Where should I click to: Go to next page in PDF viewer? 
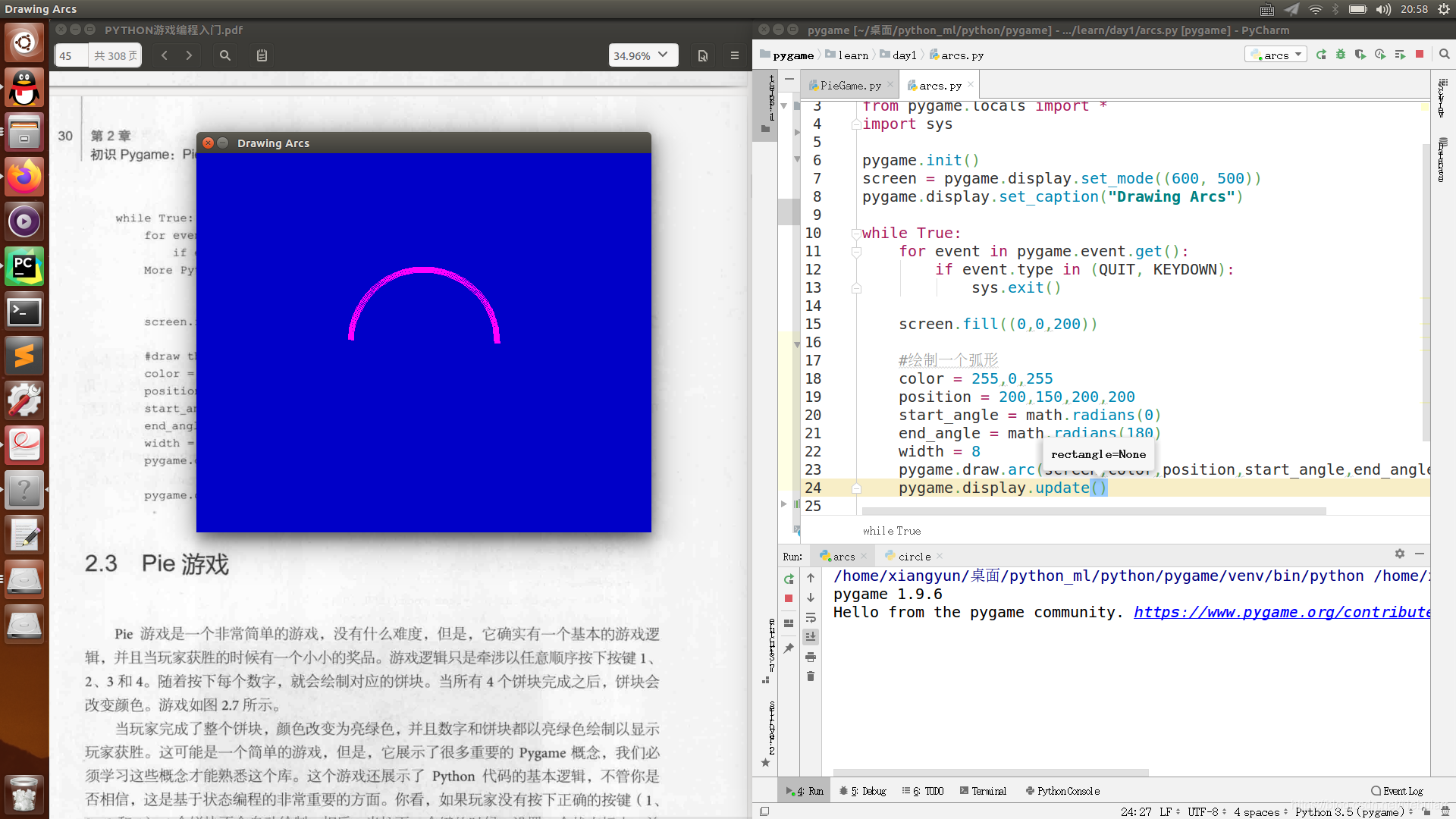pyautogui.click(x=189, y=55)
